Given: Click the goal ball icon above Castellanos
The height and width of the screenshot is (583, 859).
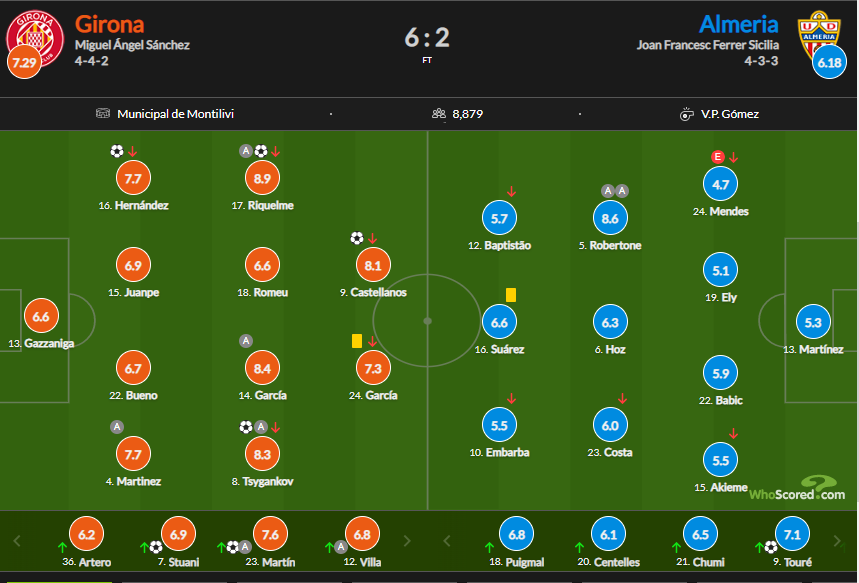Looking at the screenshot, I should point(357,238).
